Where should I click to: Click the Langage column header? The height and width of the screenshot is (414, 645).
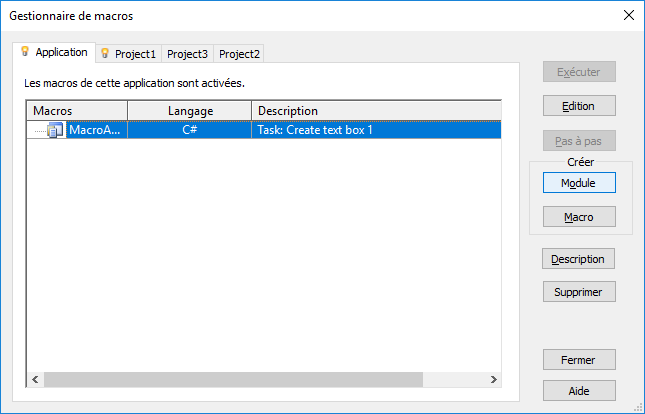click(190, 111)
